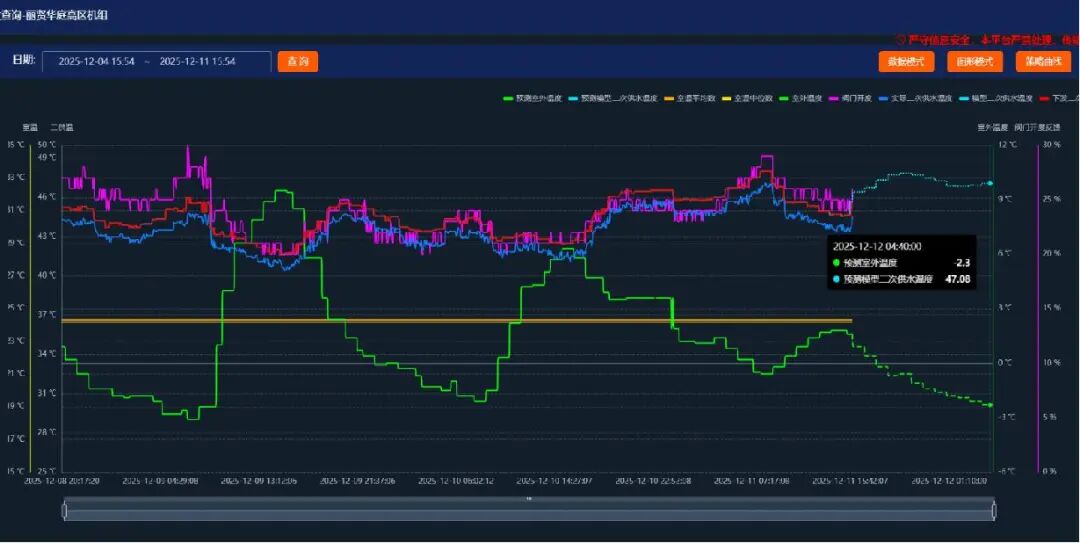The height and width of the screenshot is (543, 1080).
Task: Click the green marker beside 室外温度 legend
Action: (x=784, y=98)
